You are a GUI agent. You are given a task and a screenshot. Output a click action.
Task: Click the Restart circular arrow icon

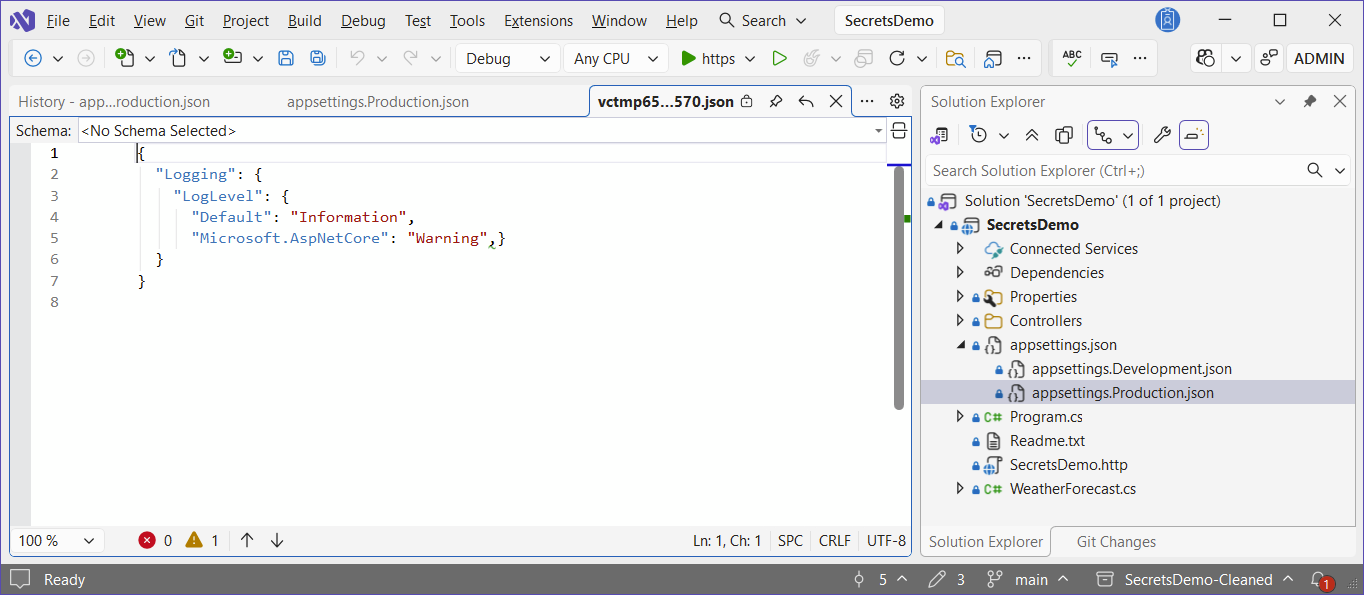(x=897, y=59)
